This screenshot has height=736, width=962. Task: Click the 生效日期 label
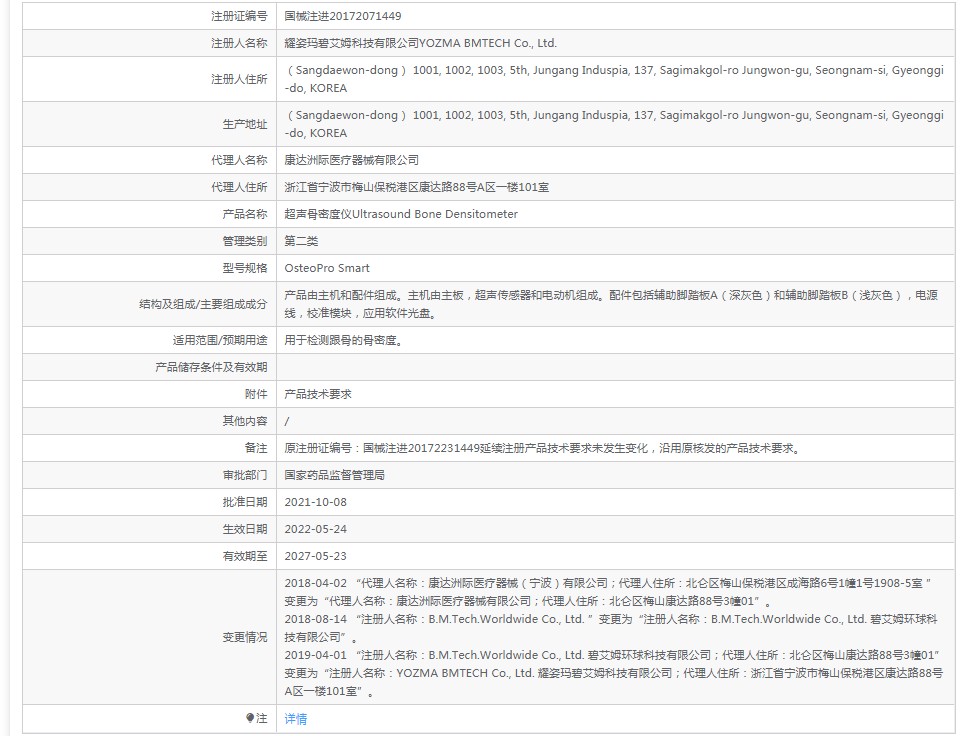pos(245,529)
